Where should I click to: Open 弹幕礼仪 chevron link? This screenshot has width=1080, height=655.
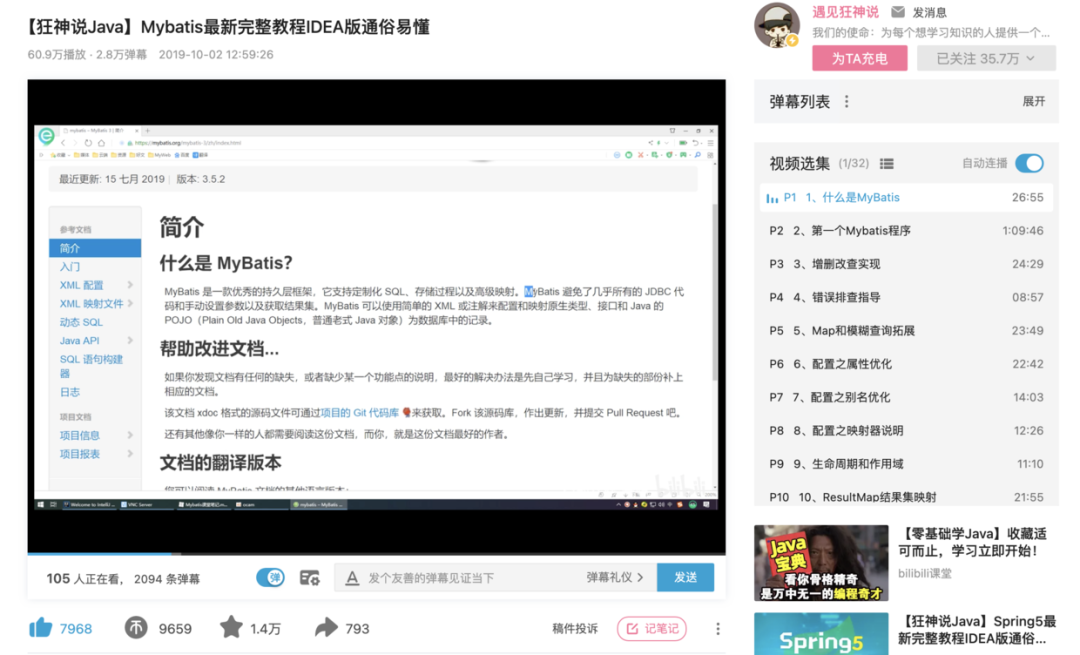point(615,577)
